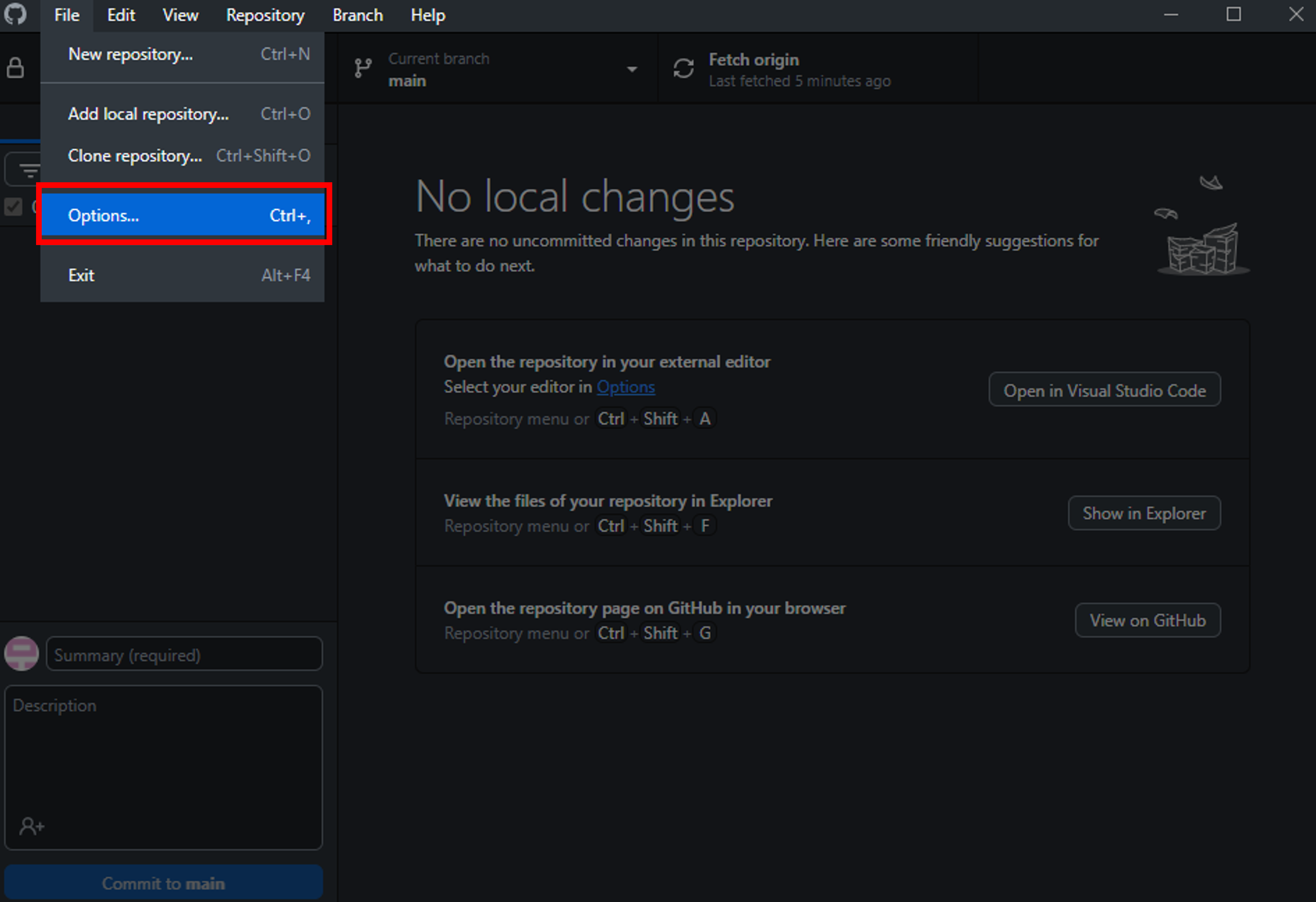
Task: Click the Fetch origin sync icon
Action: point(684,68)
